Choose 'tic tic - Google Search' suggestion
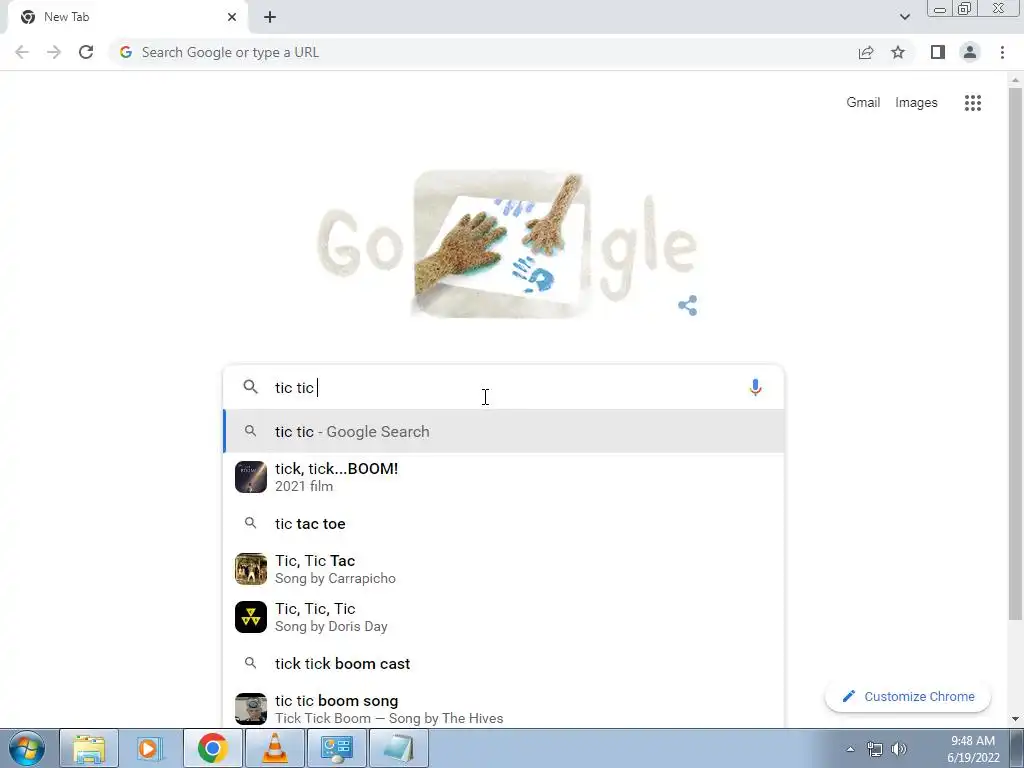Screen dimensions: 1024x768 504,431
